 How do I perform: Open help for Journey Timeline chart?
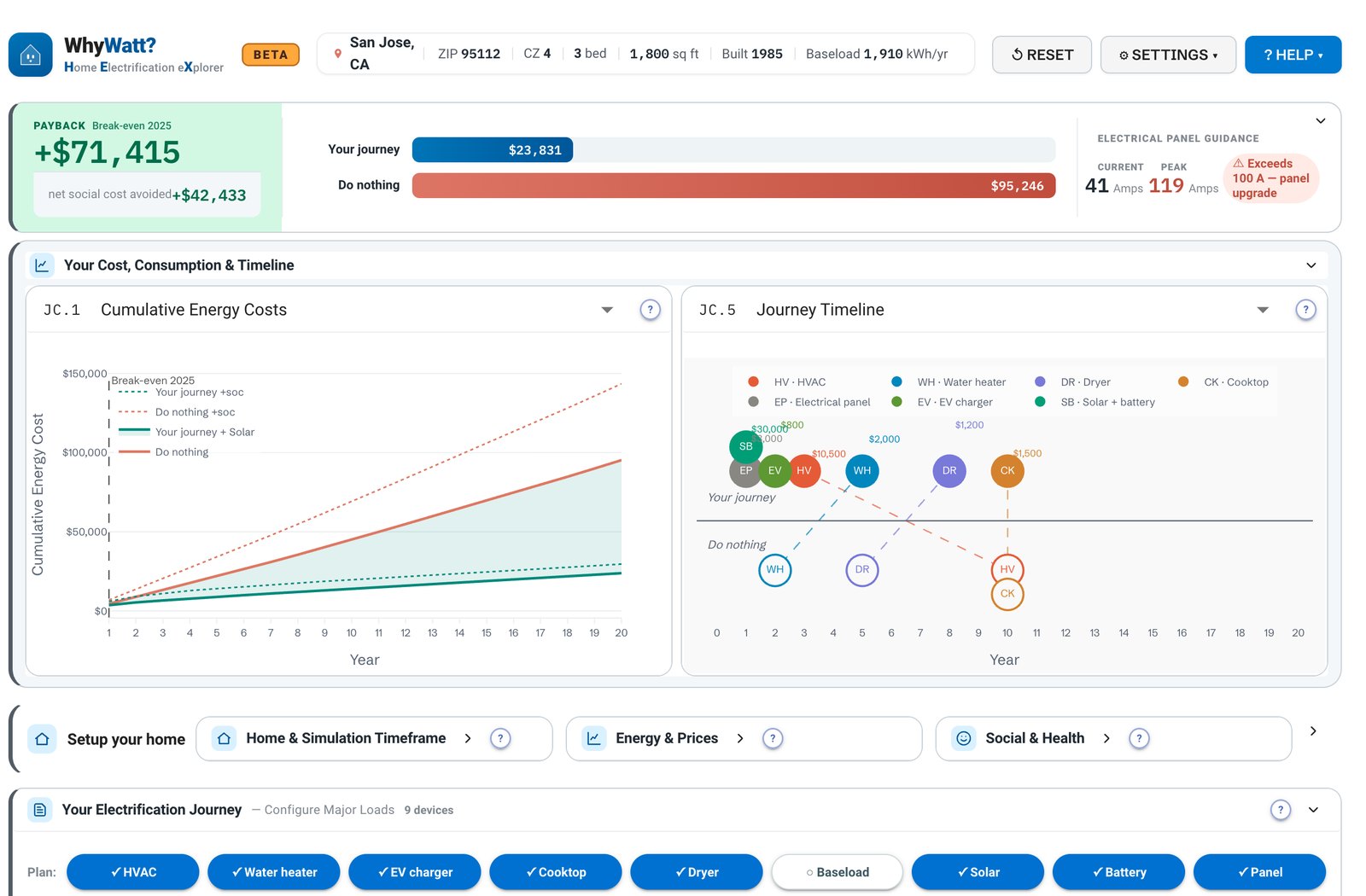tap(1305, 310)
